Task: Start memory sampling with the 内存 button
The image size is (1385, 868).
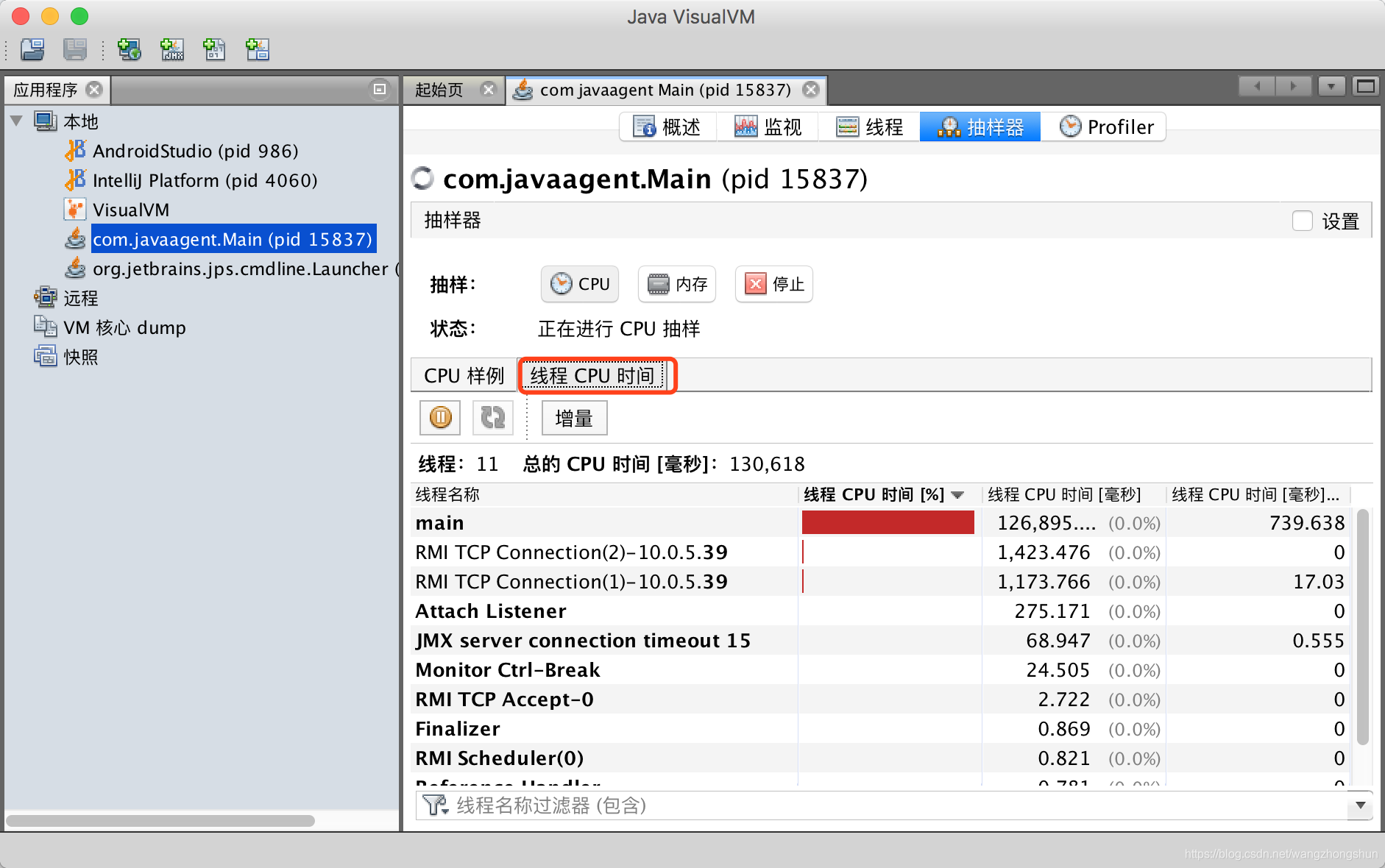Action: 677,284
